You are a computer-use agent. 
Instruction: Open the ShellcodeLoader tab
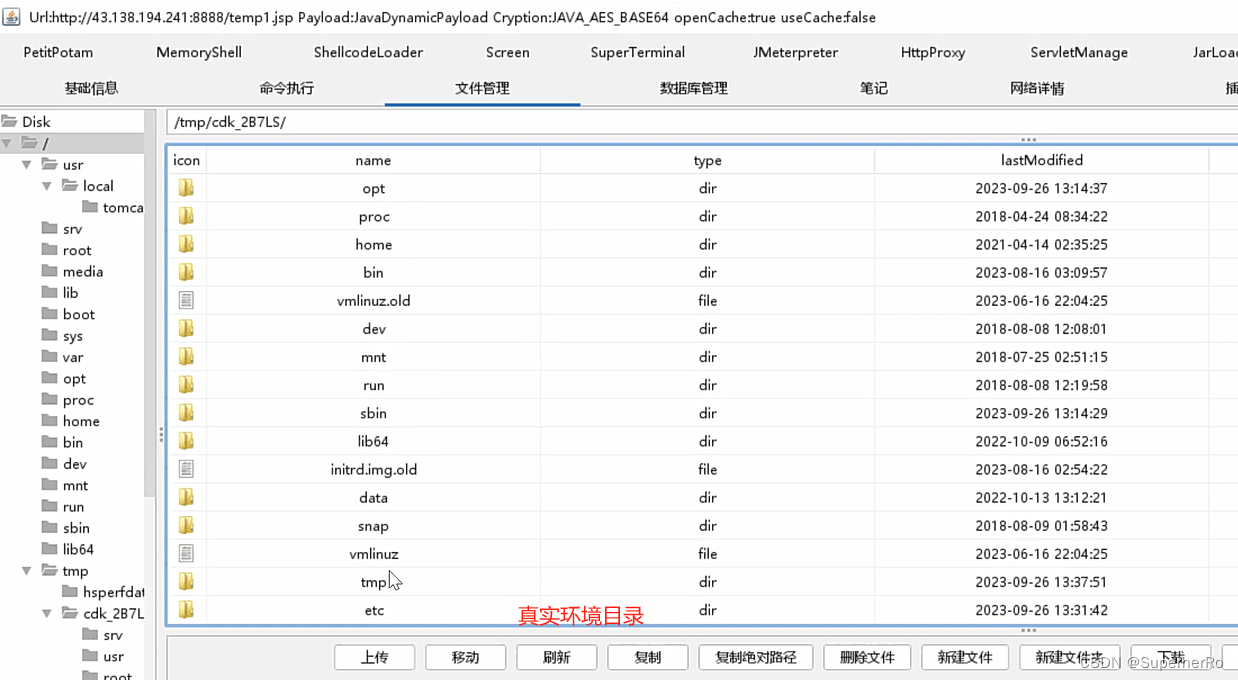[x=368, y=52]
